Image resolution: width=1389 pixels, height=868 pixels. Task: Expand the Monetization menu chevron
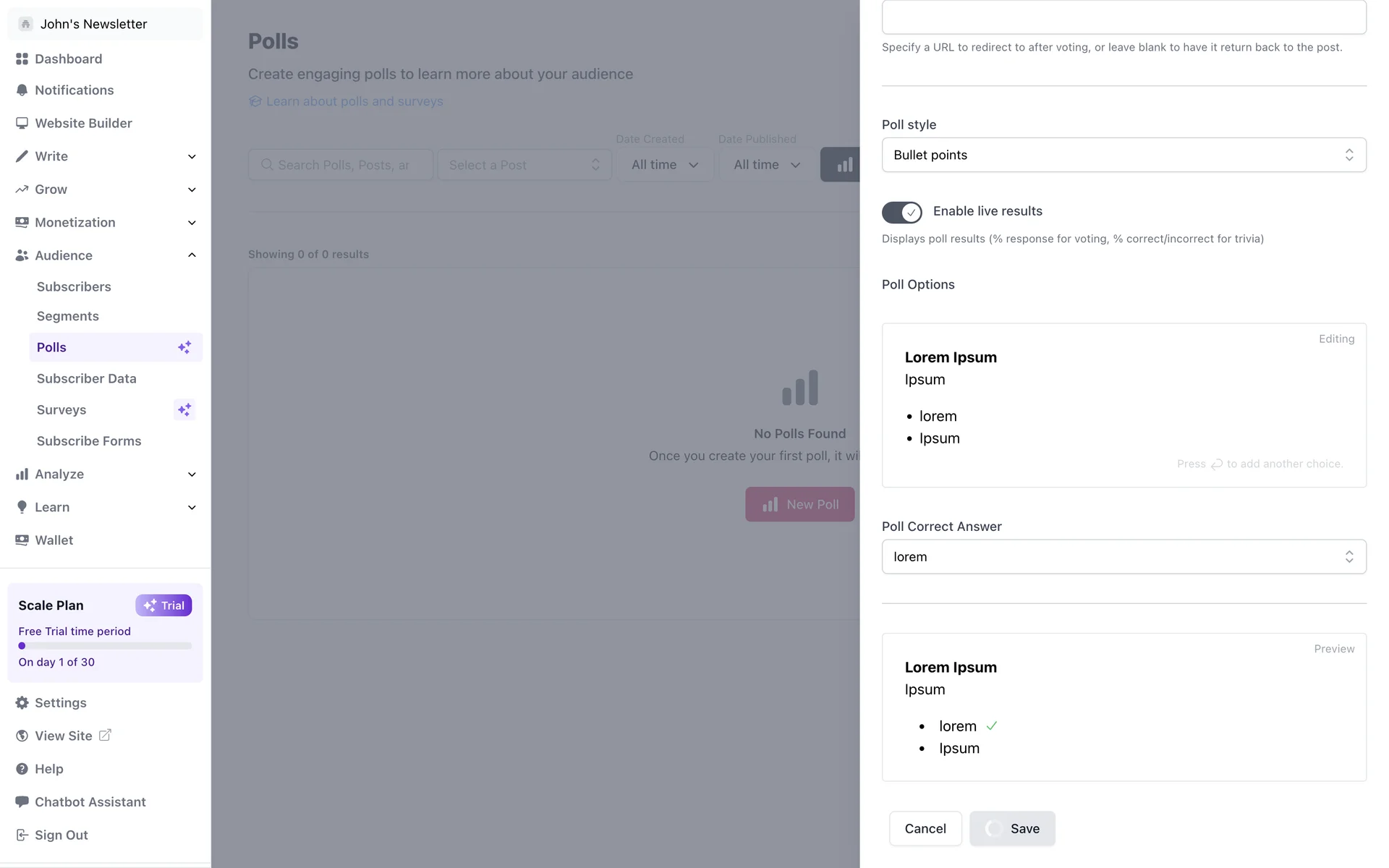[x=192, y=223]
